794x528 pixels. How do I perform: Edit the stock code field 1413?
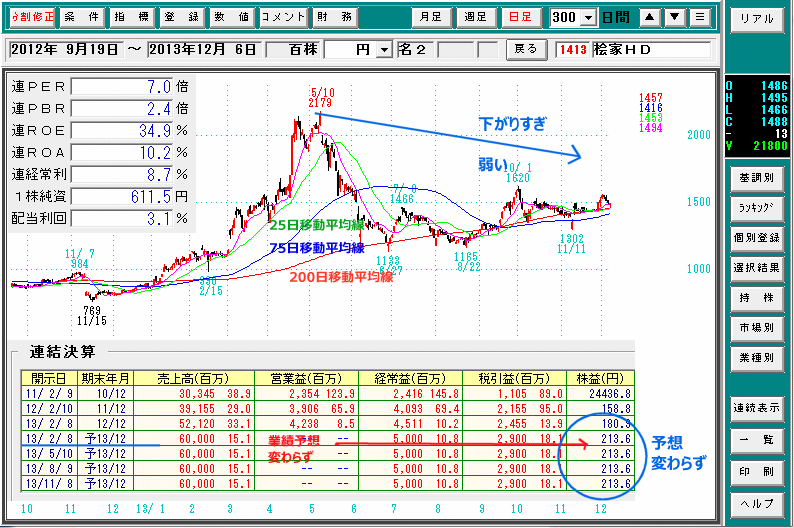[573, 50]
